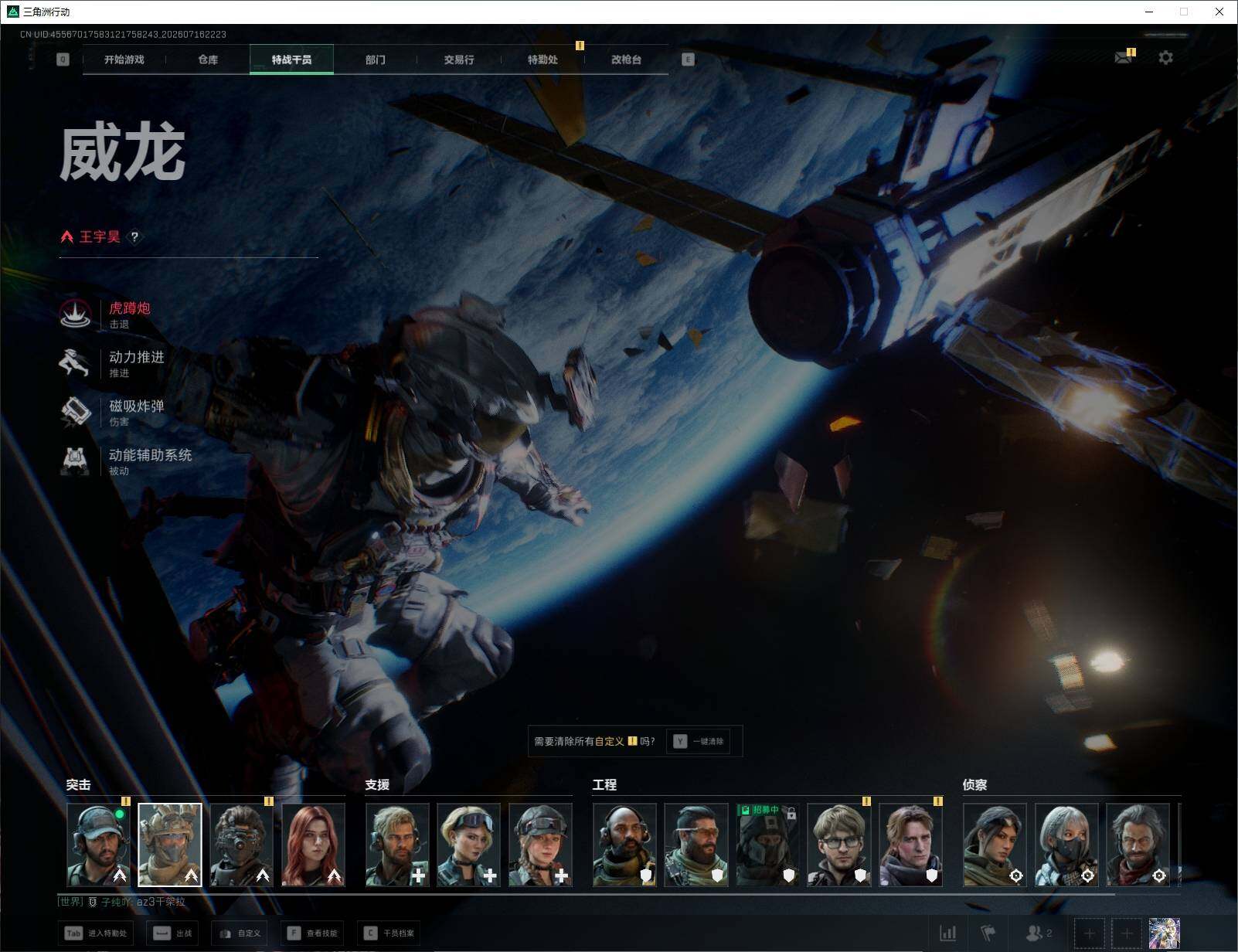The image size is (1238, 952).
Task: Choose the selected helmeted assault operator 威龙
Action: click(170, 845)
